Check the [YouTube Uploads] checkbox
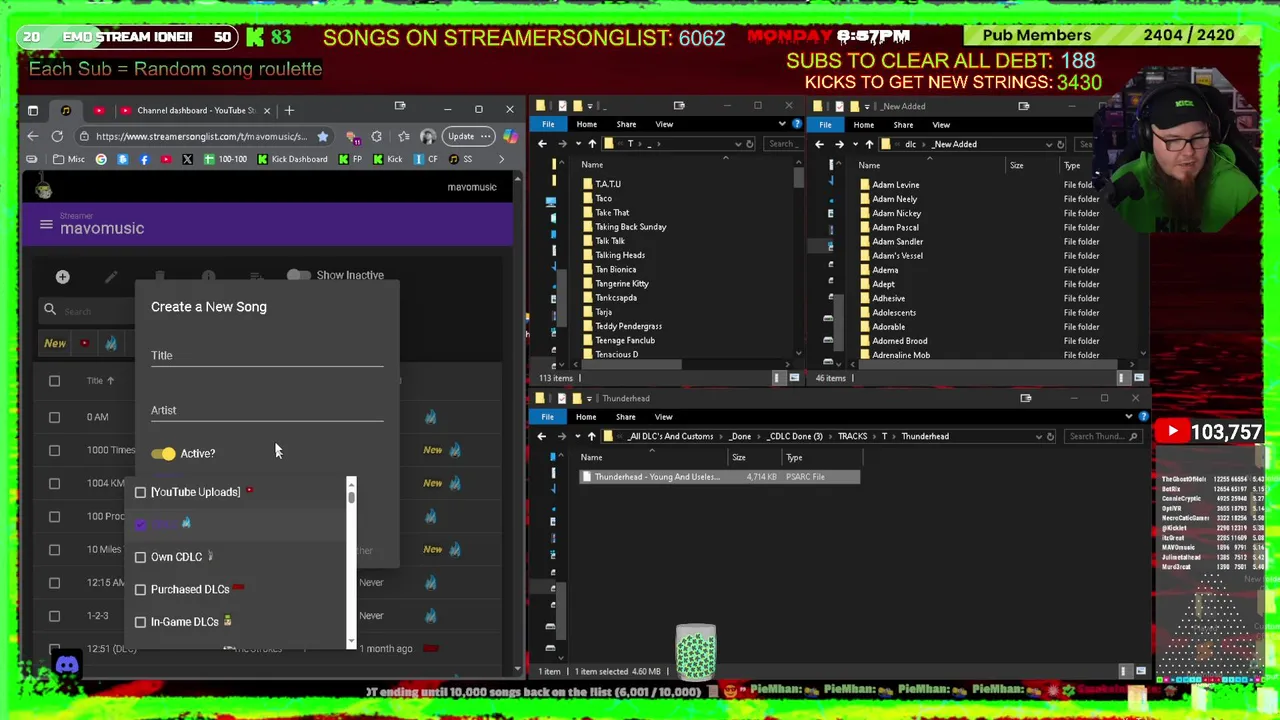The image size is (1280, 720). pyautogui.click(x=140, y=492)
